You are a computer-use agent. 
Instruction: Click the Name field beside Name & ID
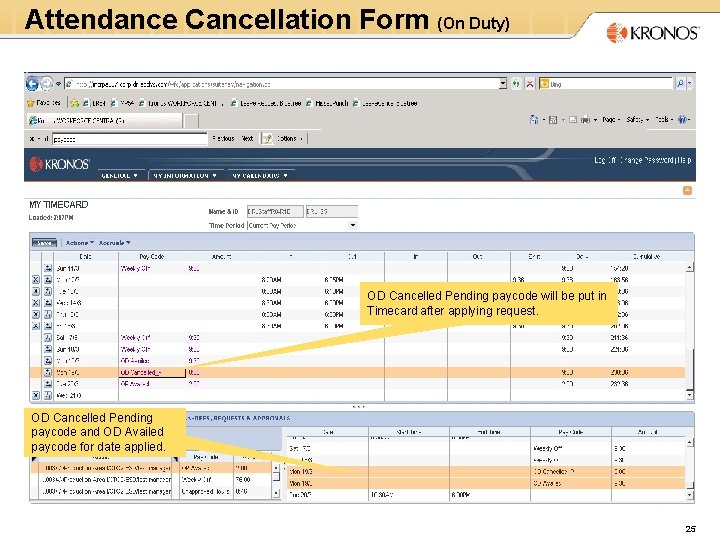pos(275,211)
